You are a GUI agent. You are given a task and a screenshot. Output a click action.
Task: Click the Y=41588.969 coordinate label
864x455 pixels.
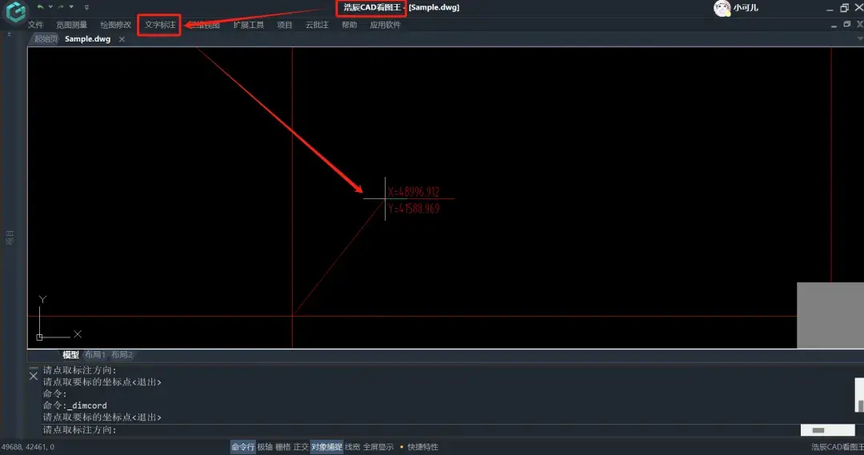coord(414,209)
